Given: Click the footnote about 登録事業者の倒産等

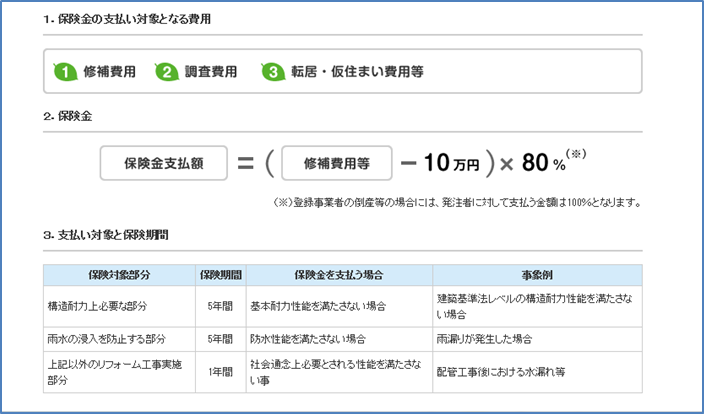Looking at the screenshot, I should tap(456, 202).
